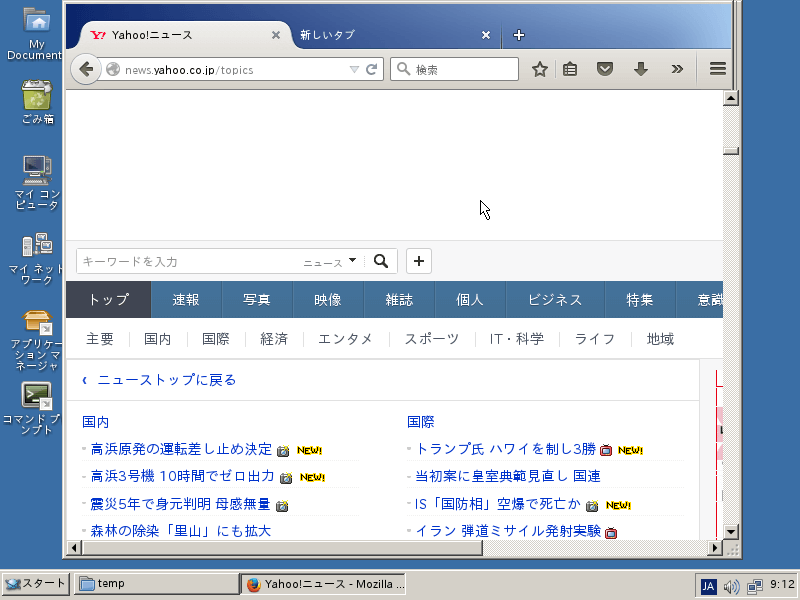The image size is (800, 600).
Task: Open マイ コンピュータ desktop icon
Action: pos(37,183)
